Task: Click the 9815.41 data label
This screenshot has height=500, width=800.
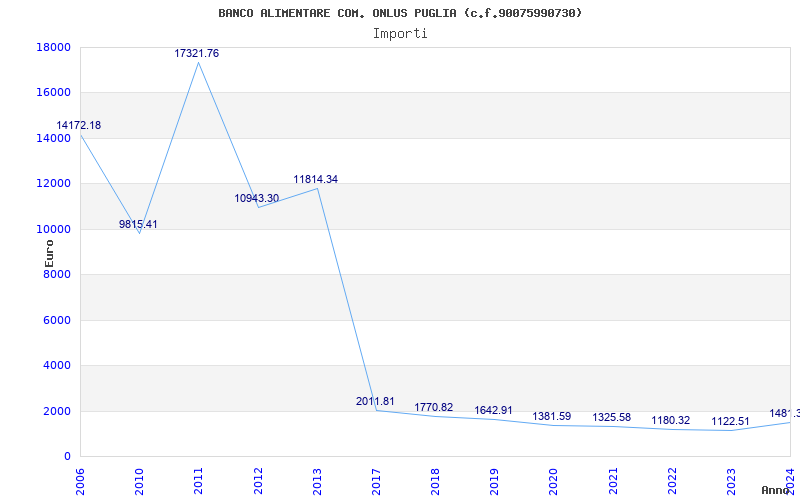Action: click(138, 224)
